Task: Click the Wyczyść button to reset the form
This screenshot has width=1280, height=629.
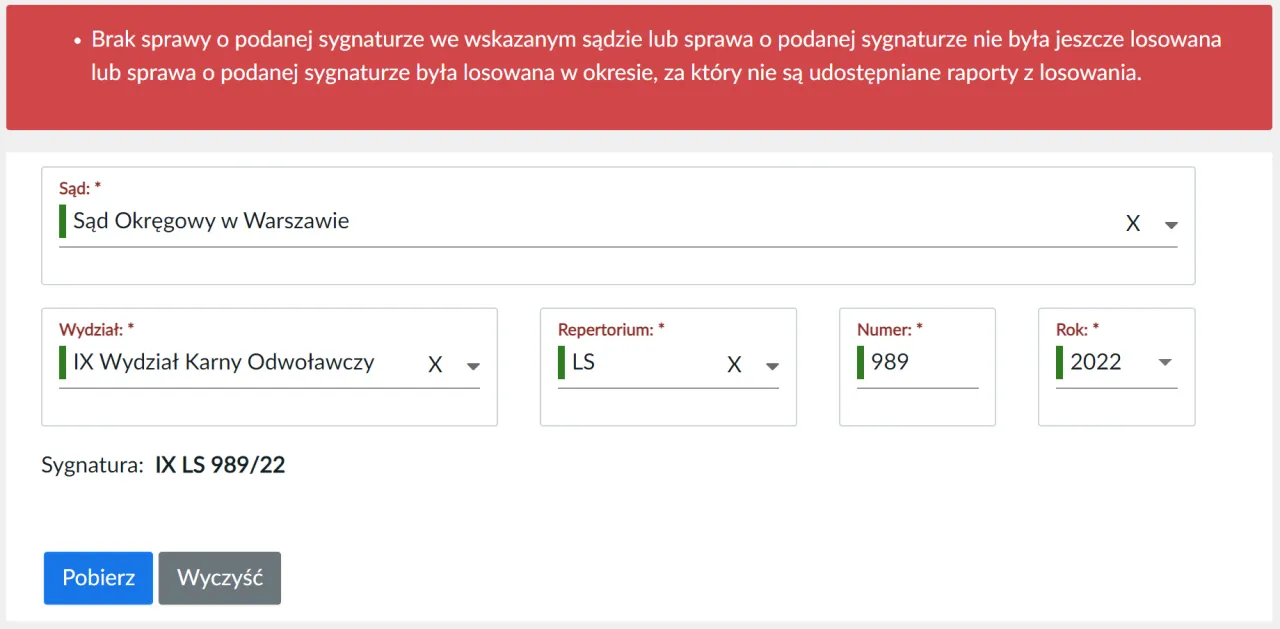Action: [x=219, y=578]
